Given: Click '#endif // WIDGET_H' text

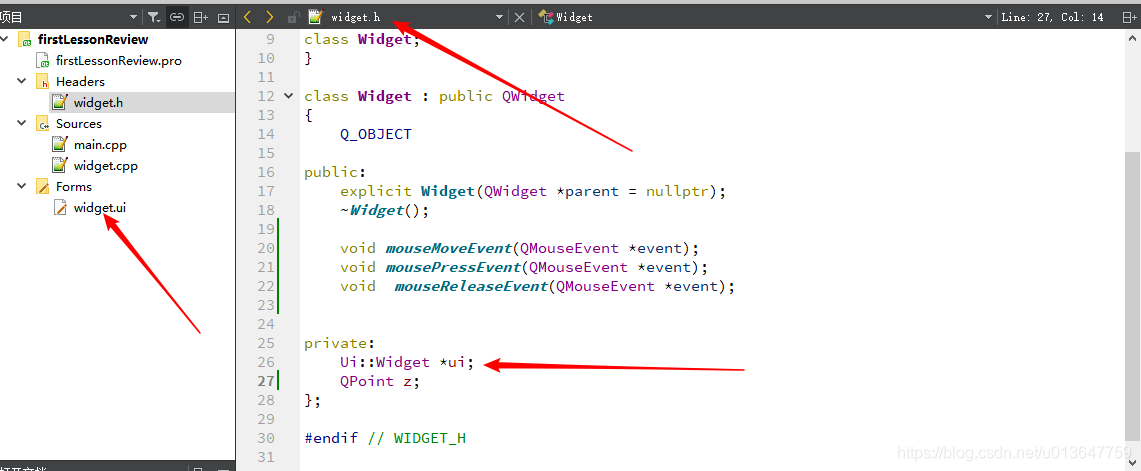Looking at the screenshot, I should click(x=385, y=438).
